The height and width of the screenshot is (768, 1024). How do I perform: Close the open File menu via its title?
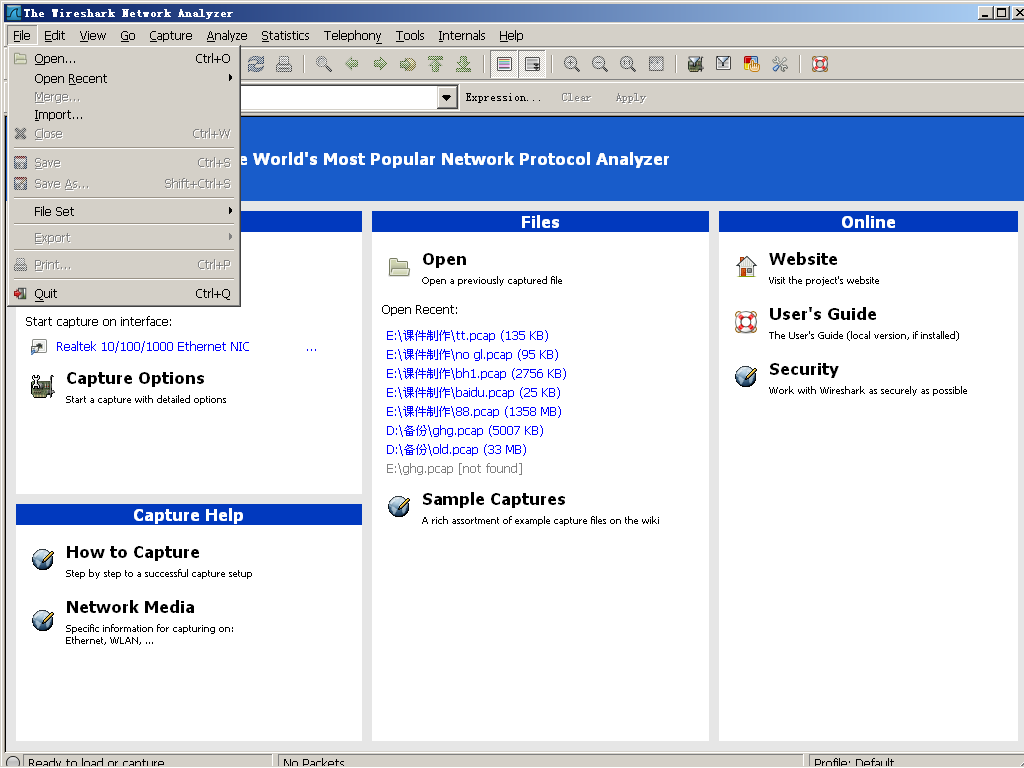pos(22,36)
